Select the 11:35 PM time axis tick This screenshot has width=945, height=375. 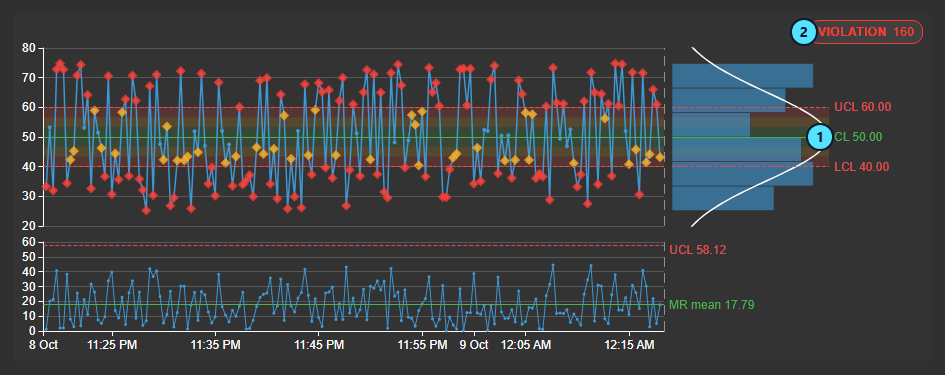click(216, 345)
